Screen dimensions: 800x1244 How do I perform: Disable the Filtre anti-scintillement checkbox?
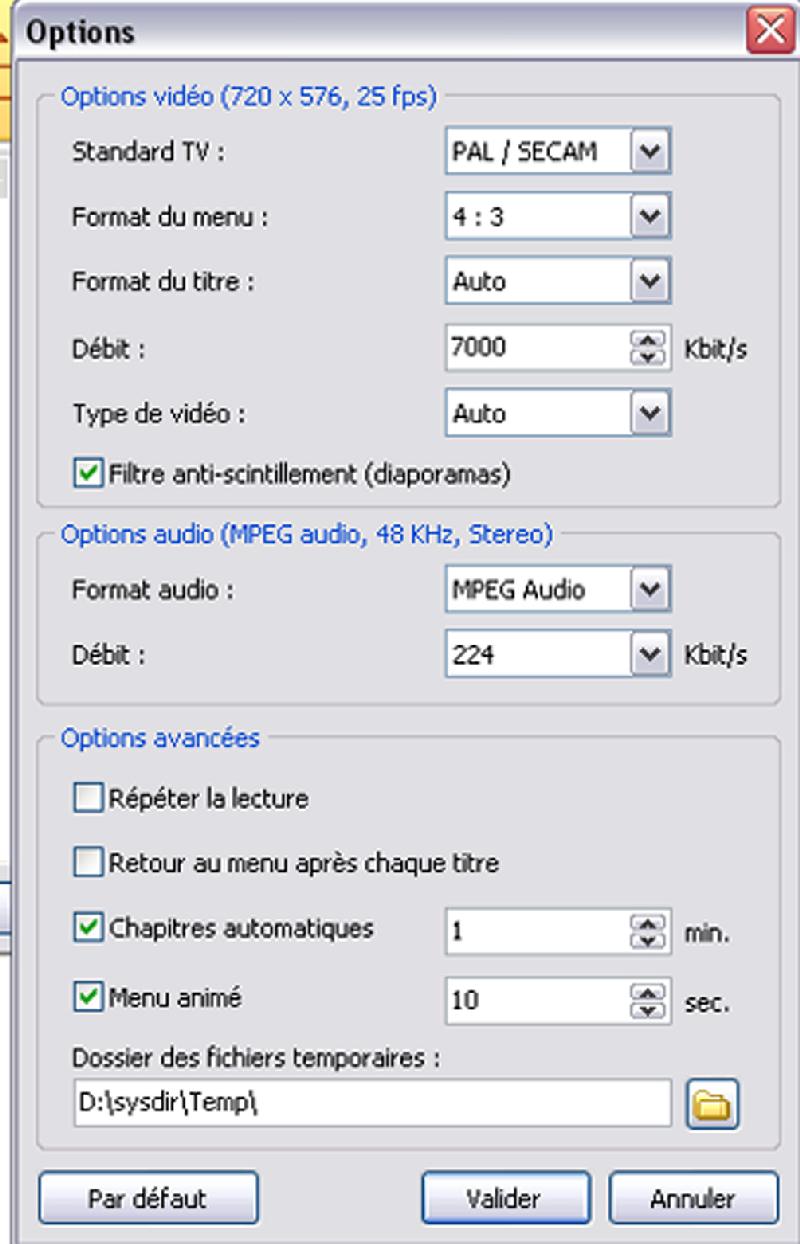(89, 473)
